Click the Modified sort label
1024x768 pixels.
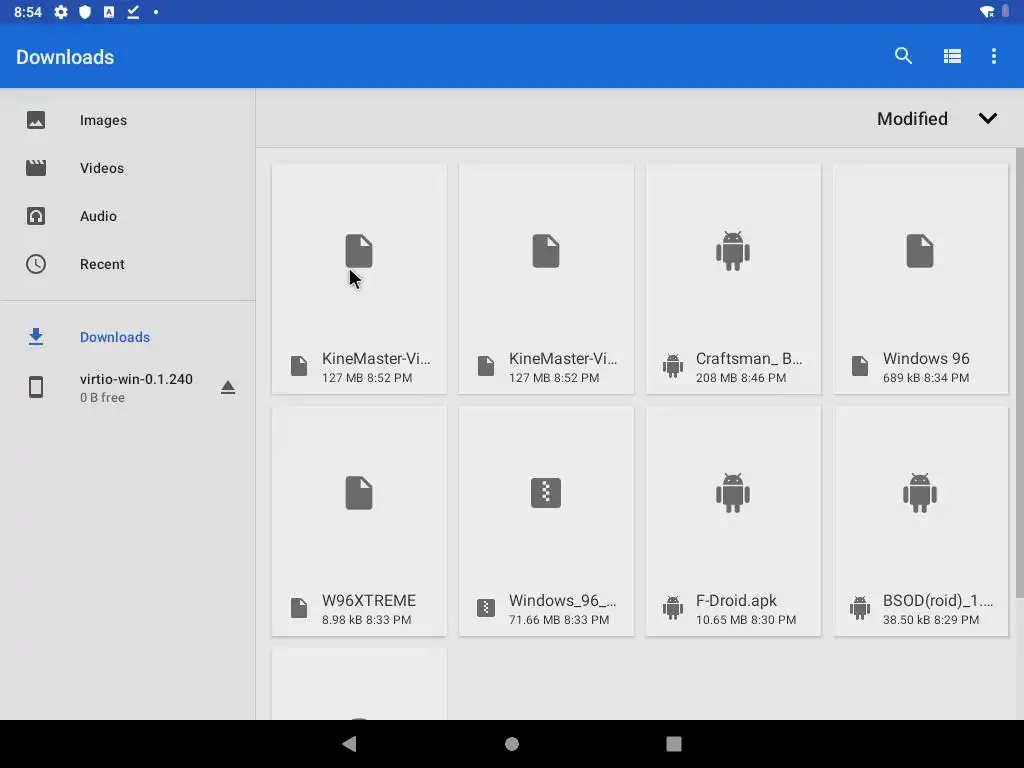click(x=912, y=119)
